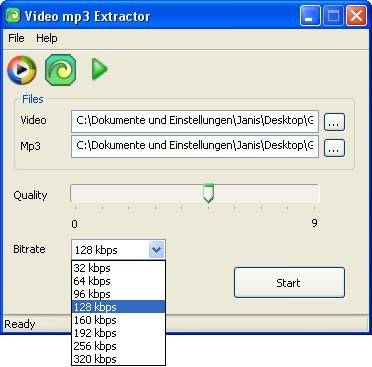Click the Bitrate label
Image resolution: width=372 pixels, height=367 pixels.
point(29,249)
